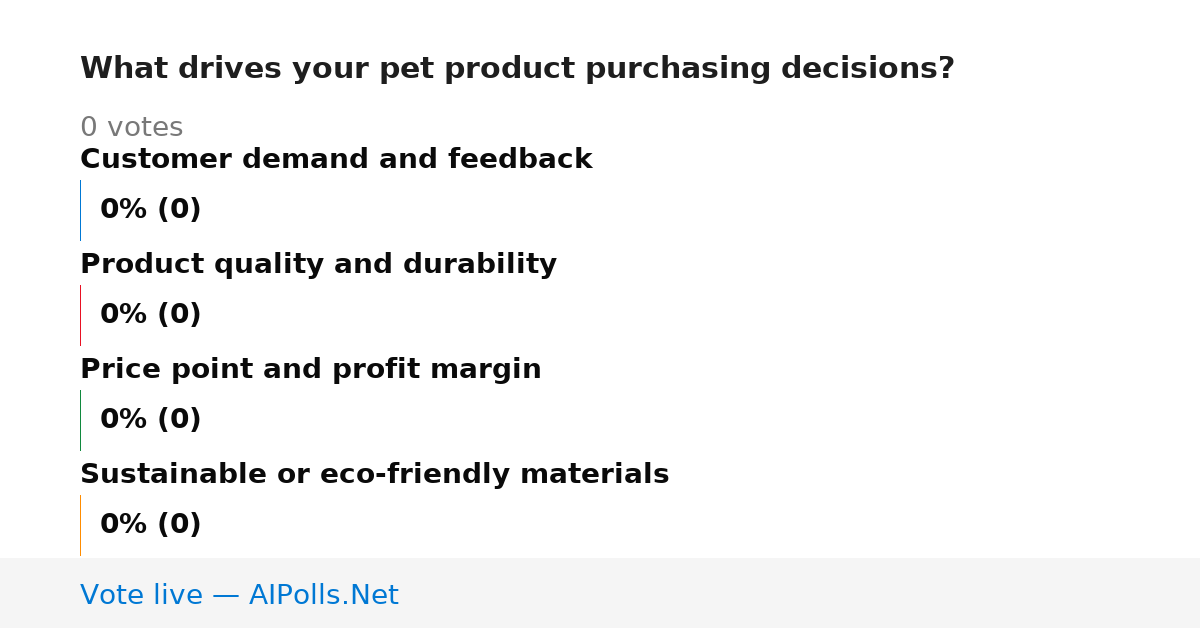Choose Sustainable or eco-friendly materials option

pyautogui.click(x=374, y=474)
